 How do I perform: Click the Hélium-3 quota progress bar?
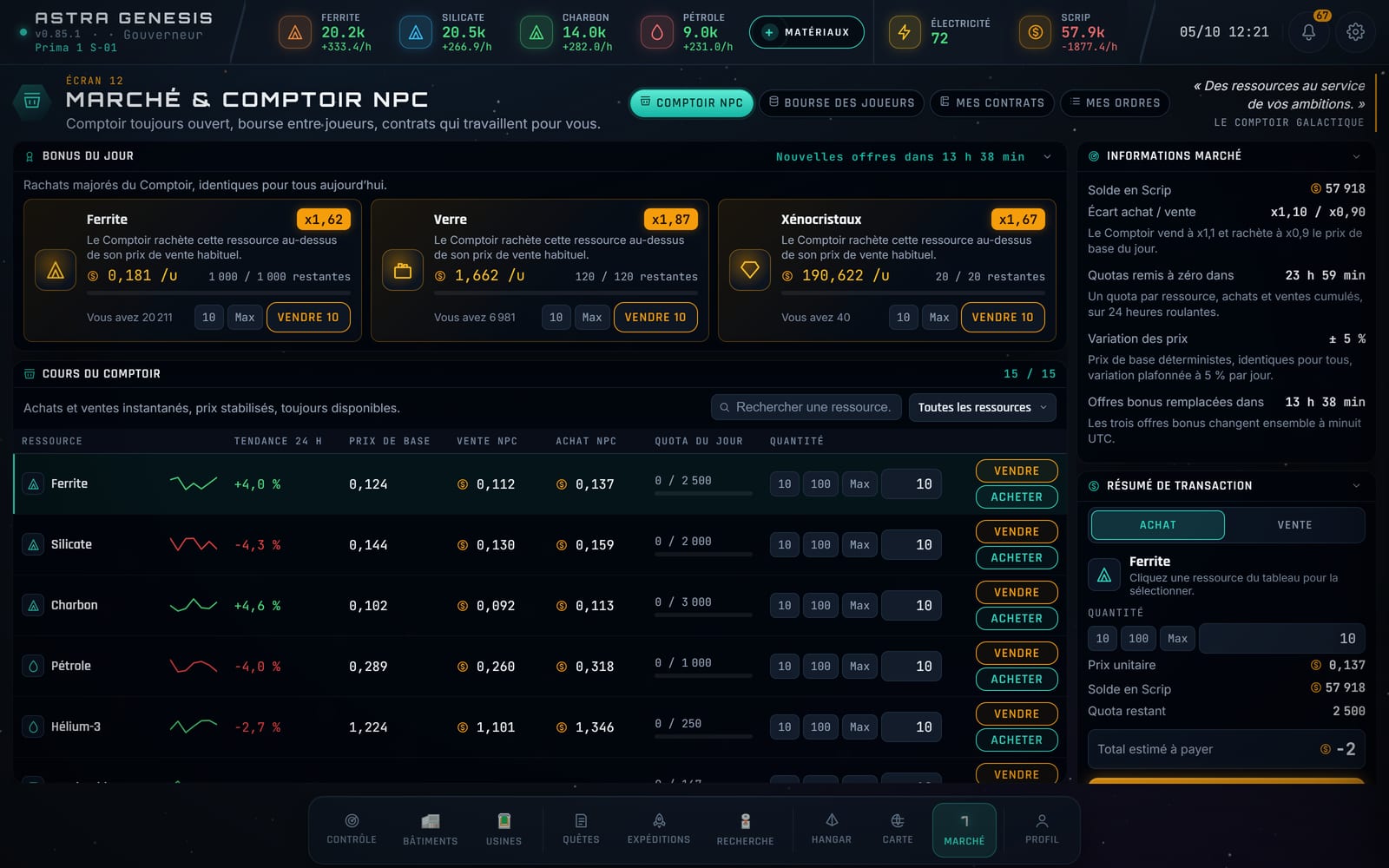[704, 736]
